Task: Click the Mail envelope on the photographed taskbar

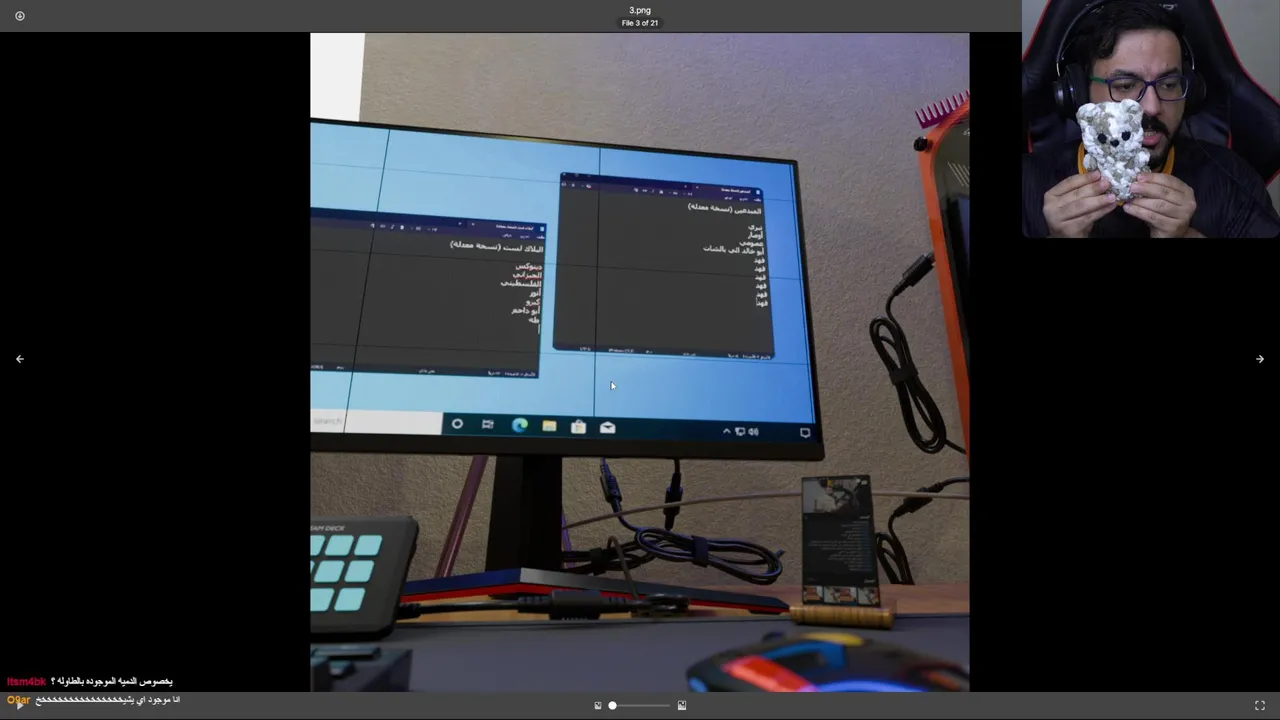Action: point(607,427)
